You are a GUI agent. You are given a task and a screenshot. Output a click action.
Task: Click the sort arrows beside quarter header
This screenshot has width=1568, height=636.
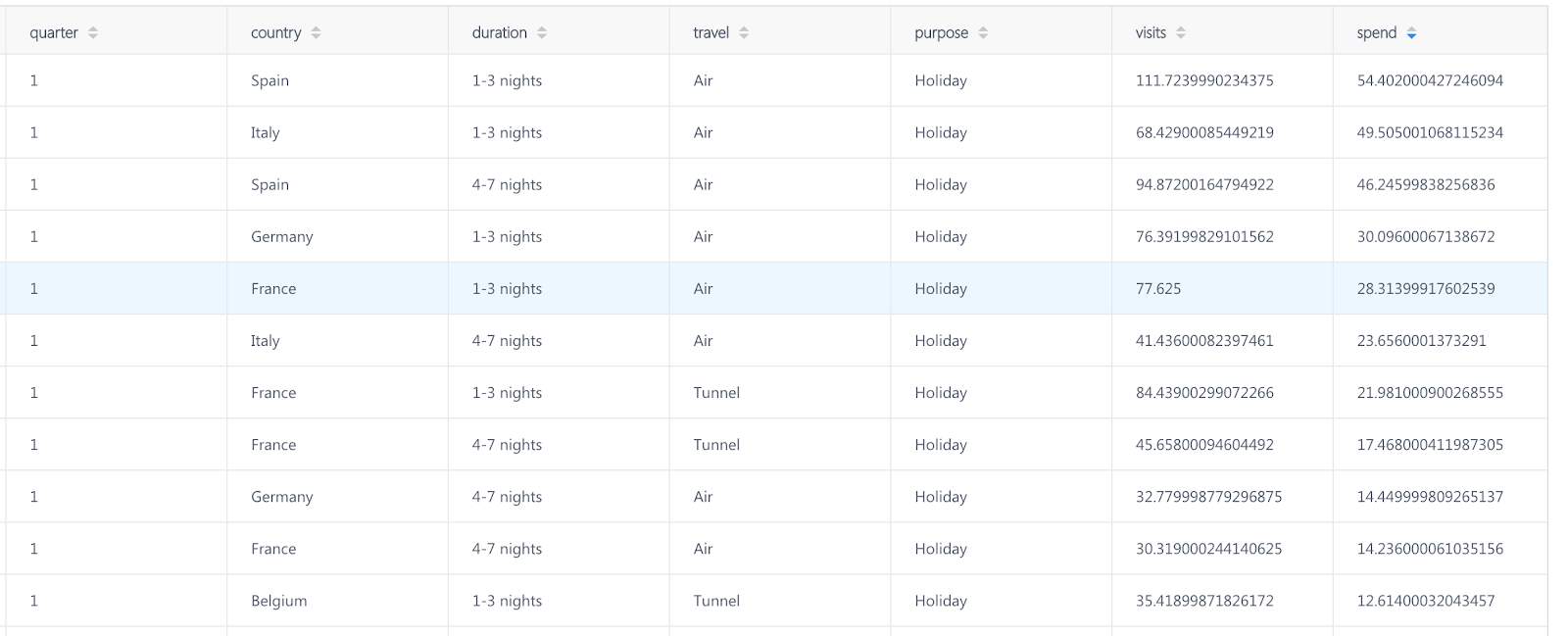pyautogui.click(x=93, y=32)
